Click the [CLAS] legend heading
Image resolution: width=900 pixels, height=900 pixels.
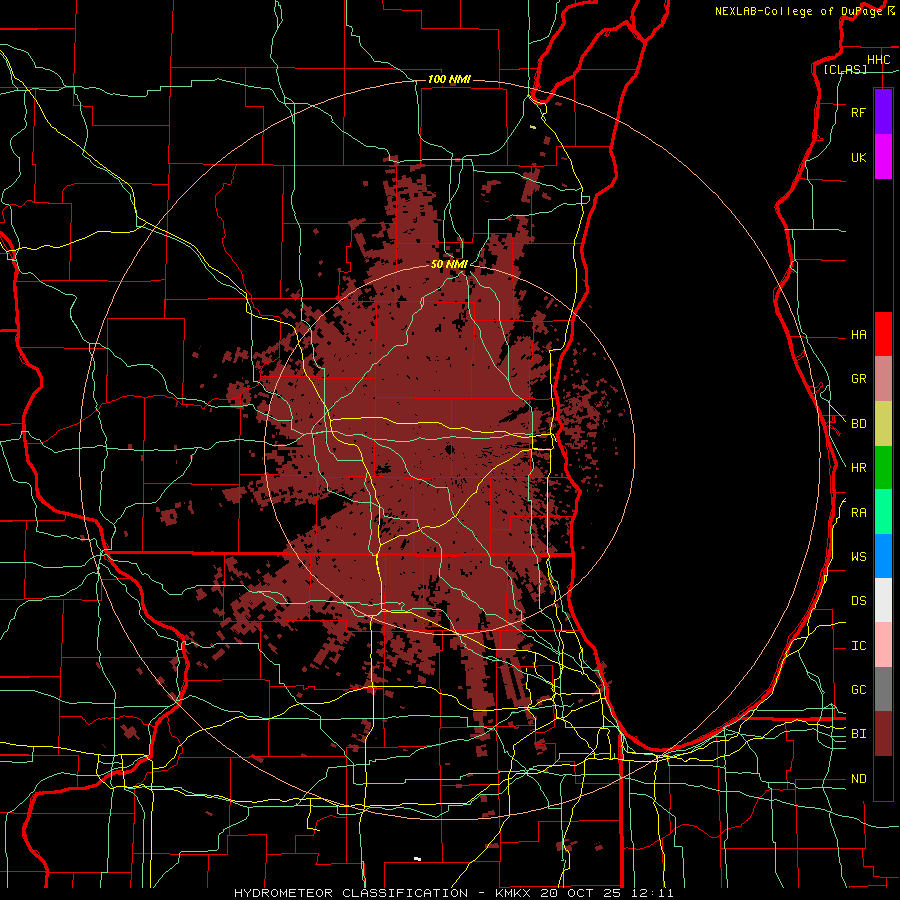click(x=845, y=69)
